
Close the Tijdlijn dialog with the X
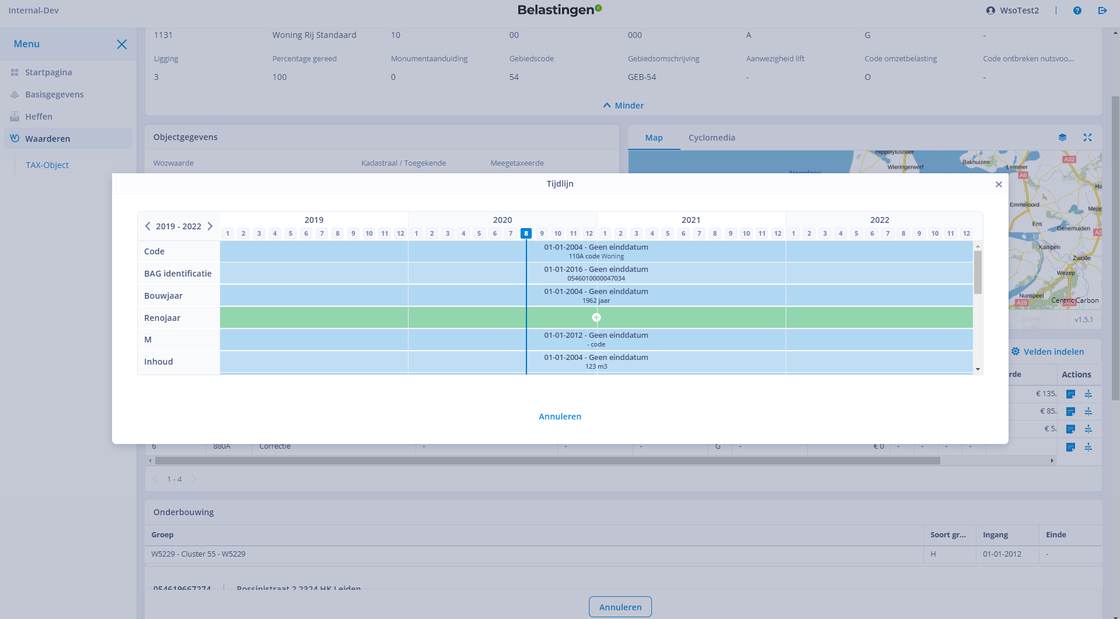click(999, 184)
